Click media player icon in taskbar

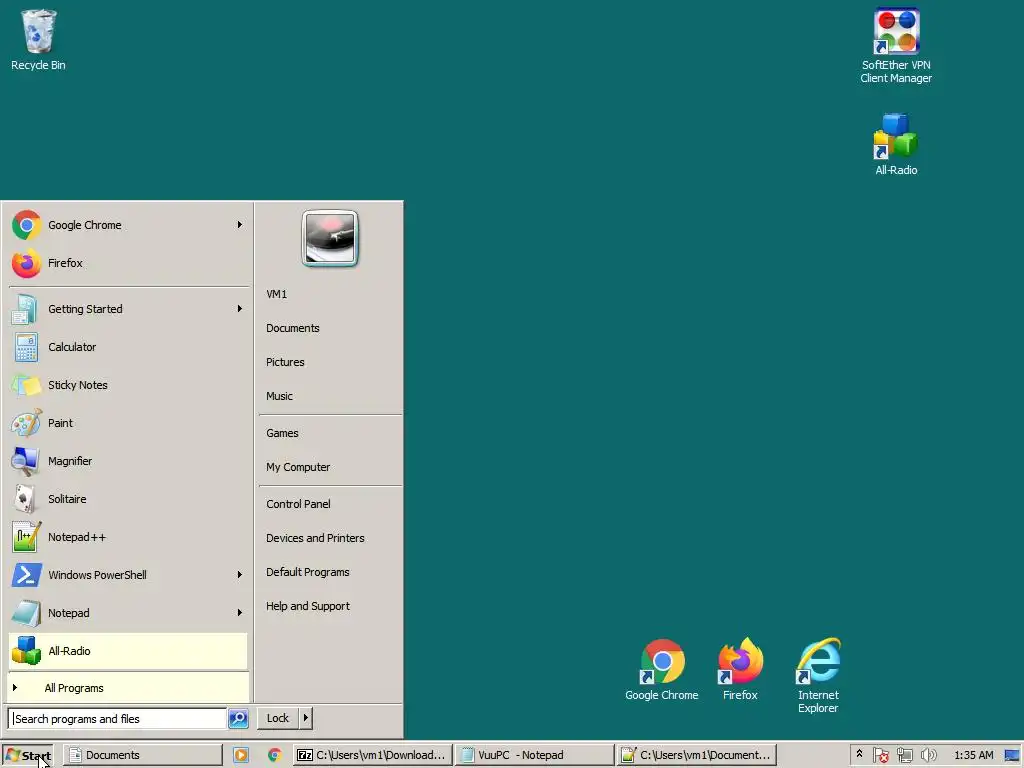[241, 755]
